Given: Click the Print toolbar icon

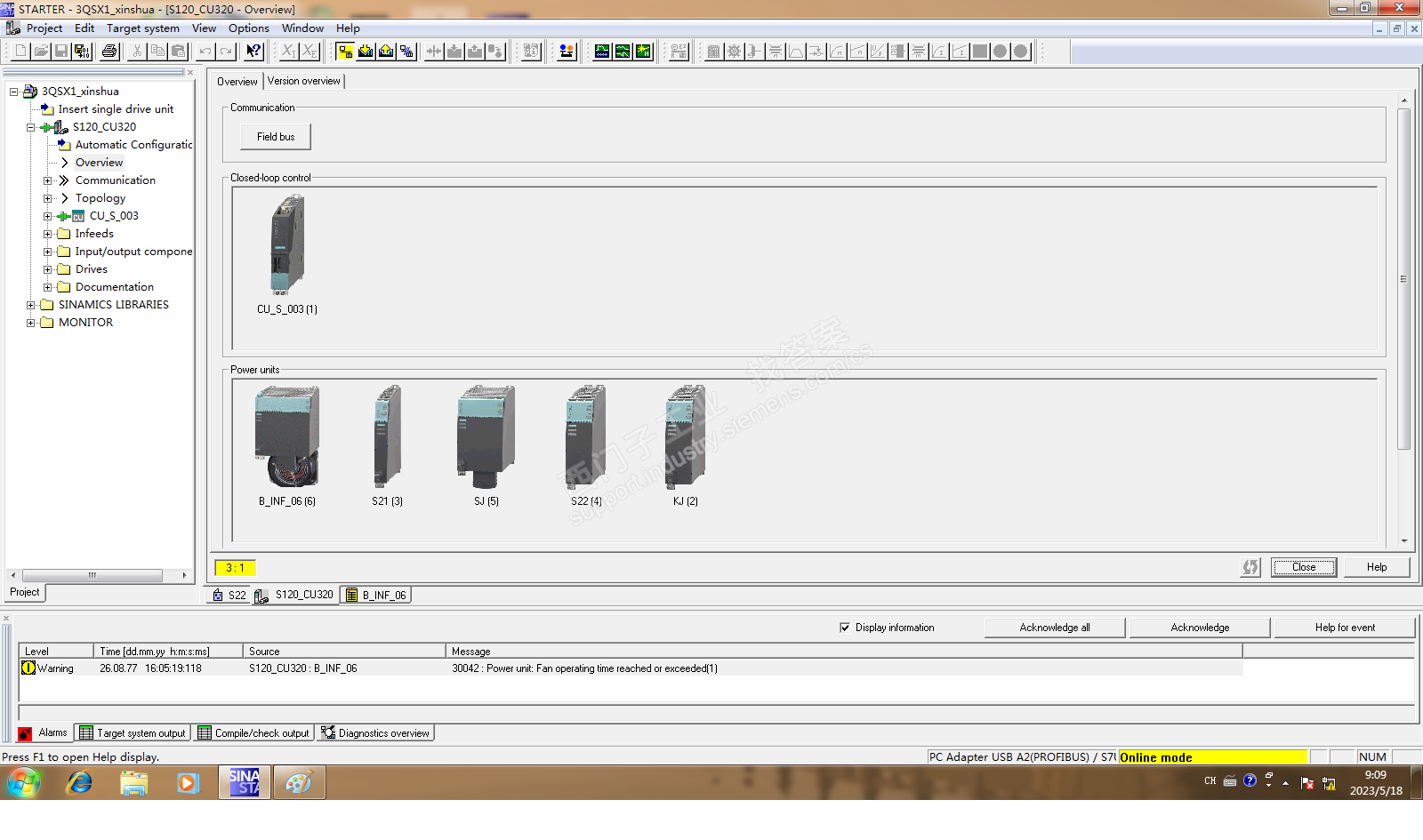Looking at the screenshot, I should coord(109,52).
